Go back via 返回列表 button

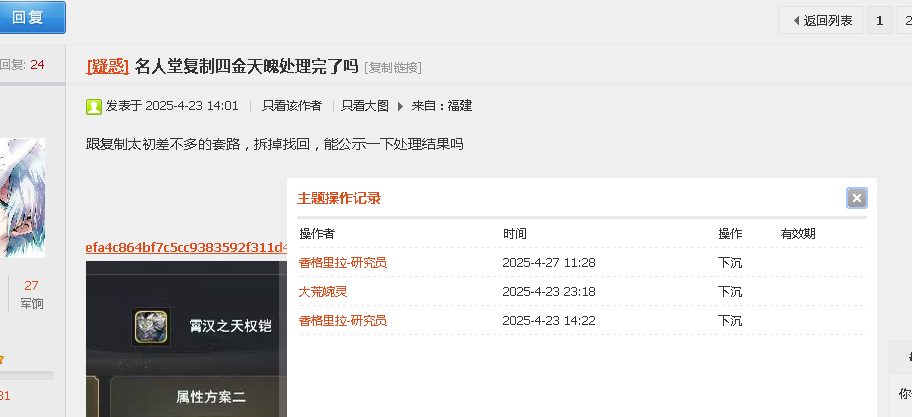click(x=820, y=20)
